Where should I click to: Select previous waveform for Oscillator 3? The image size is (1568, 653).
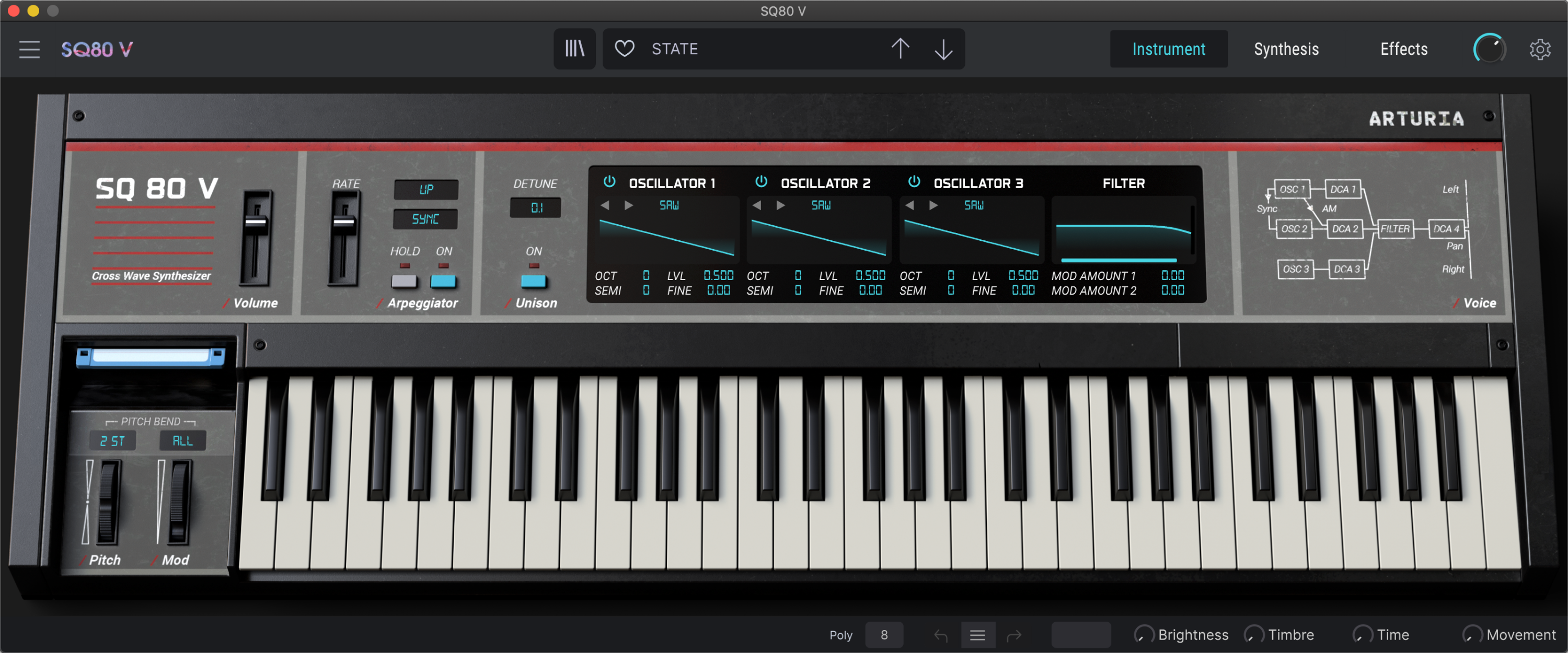pos(909,205)
